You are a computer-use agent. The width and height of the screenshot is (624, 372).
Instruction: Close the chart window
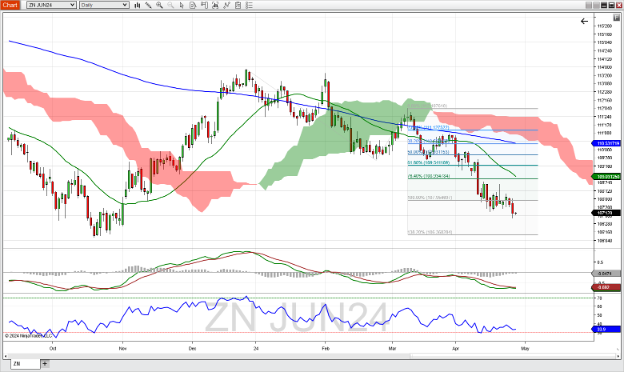point(618,5)
